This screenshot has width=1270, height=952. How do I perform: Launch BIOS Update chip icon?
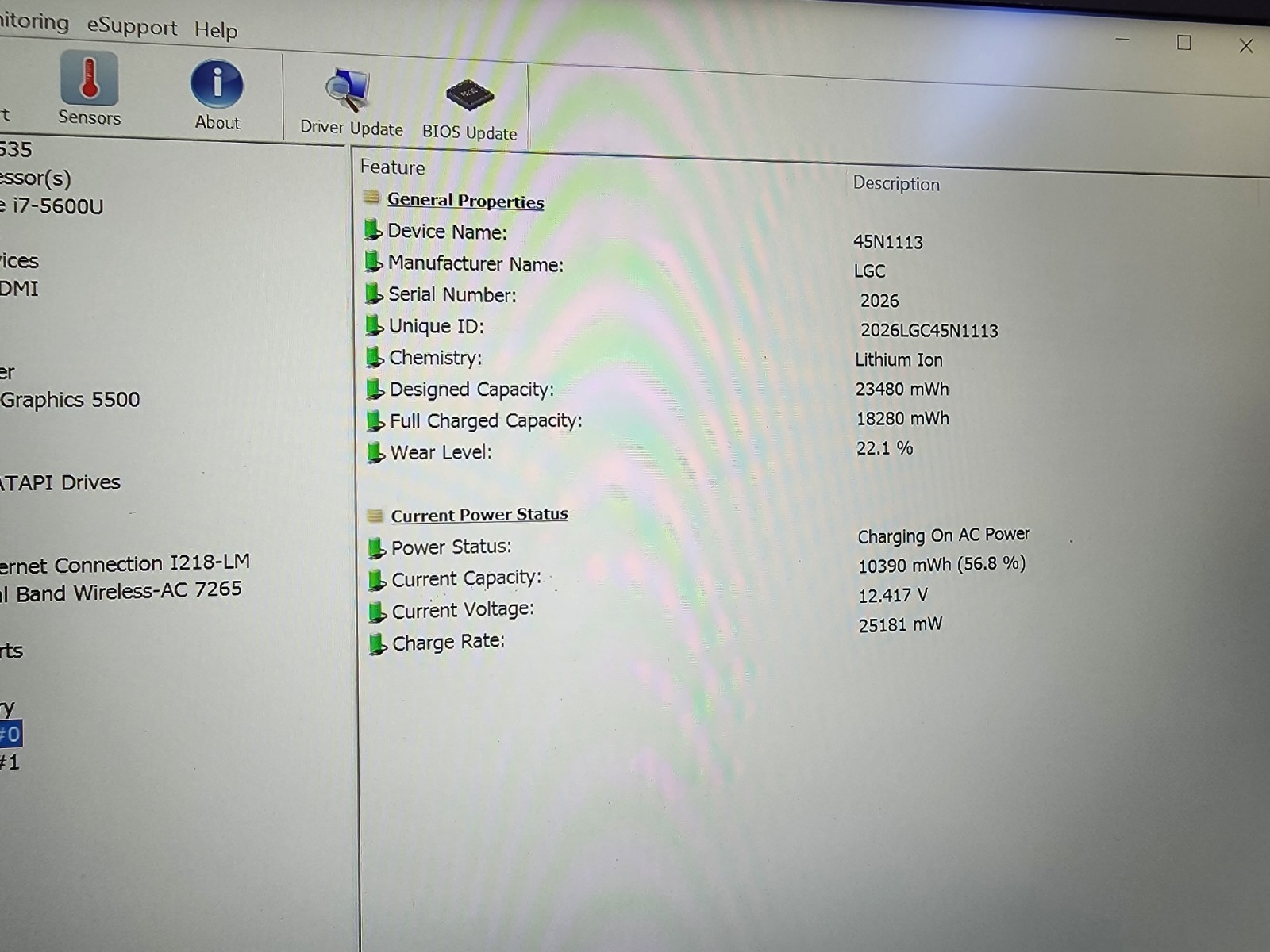[470, 95]
